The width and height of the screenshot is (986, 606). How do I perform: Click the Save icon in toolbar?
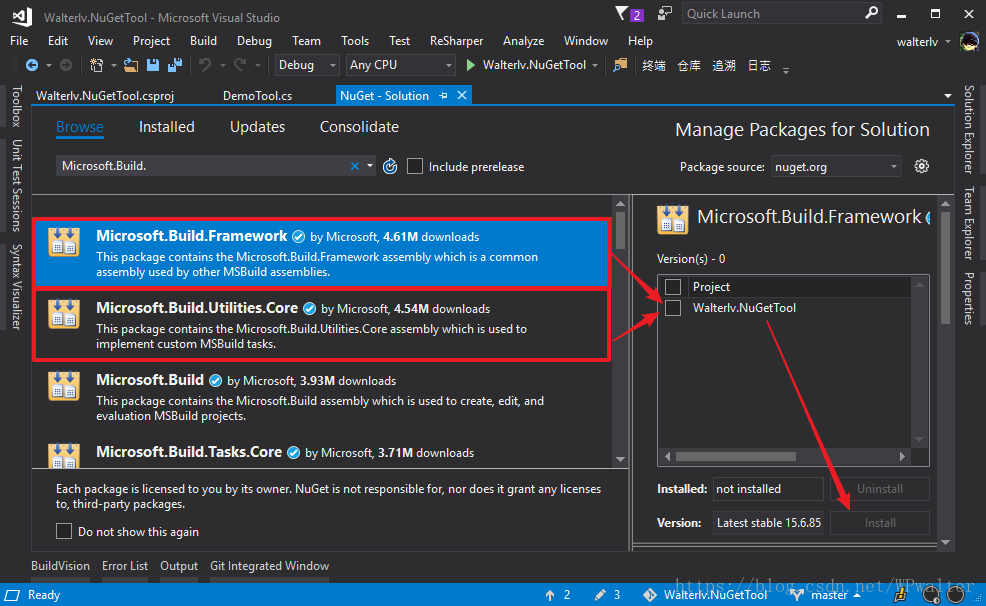coord(153,65)
